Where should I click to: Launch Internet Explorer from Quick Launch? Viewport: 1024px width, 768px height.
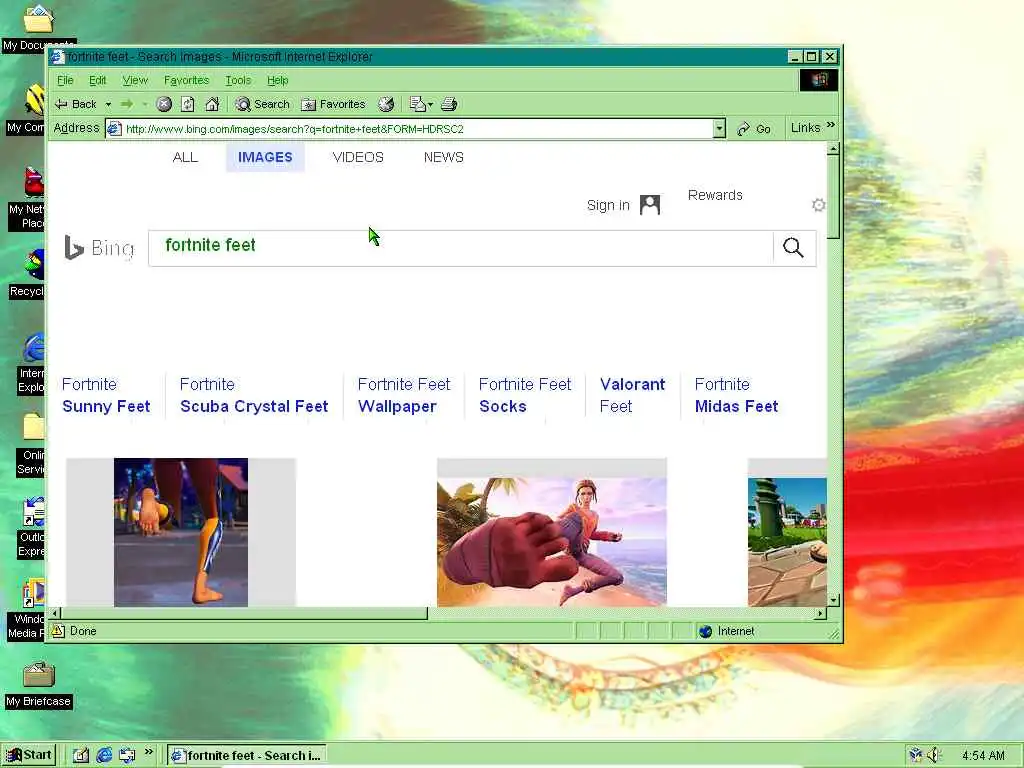pyautogui.click(x=104, y=756)
